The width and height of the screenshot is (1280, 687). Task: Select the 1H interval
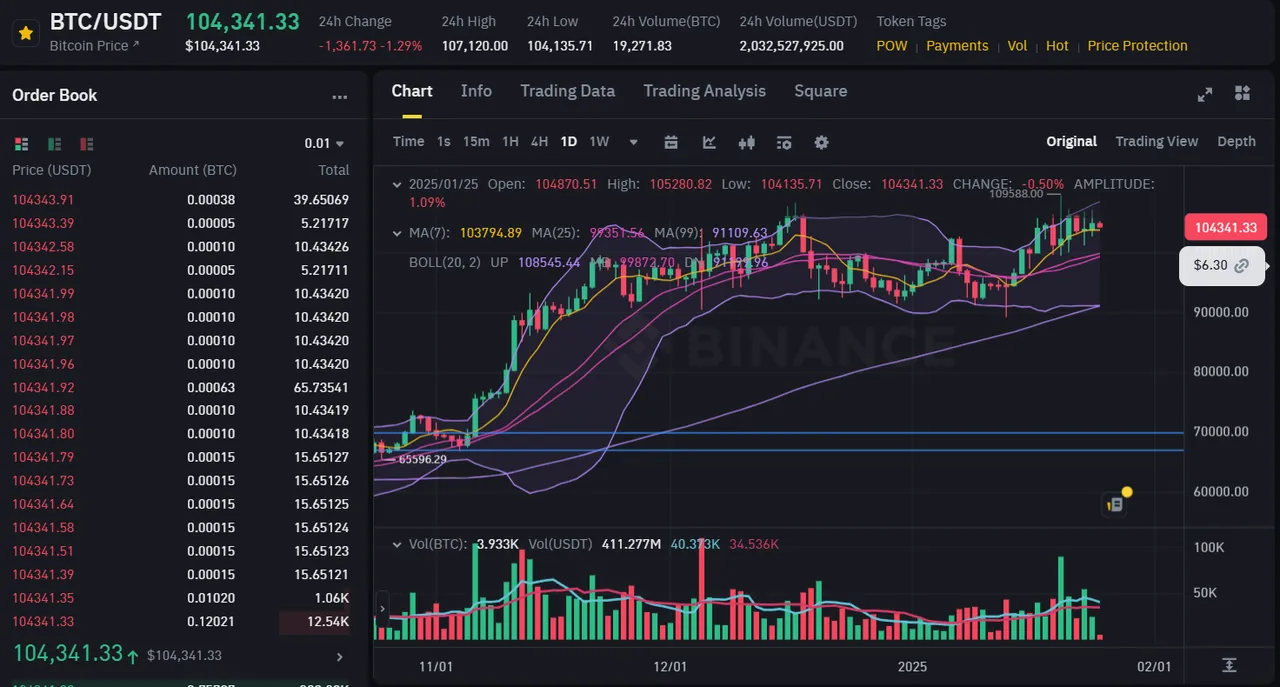510,142
